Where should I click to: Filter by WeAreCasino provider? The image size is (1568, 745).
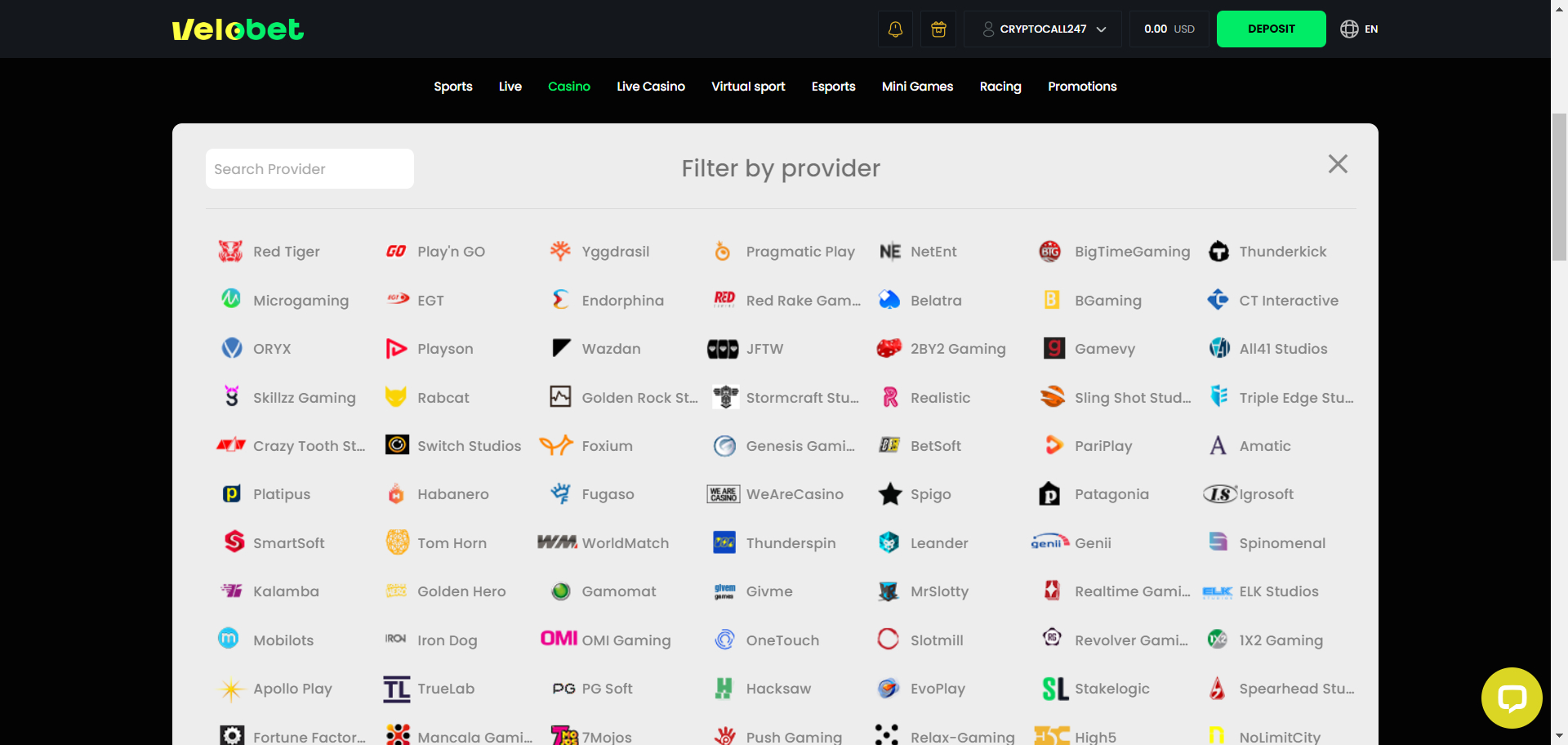[776, 494]
